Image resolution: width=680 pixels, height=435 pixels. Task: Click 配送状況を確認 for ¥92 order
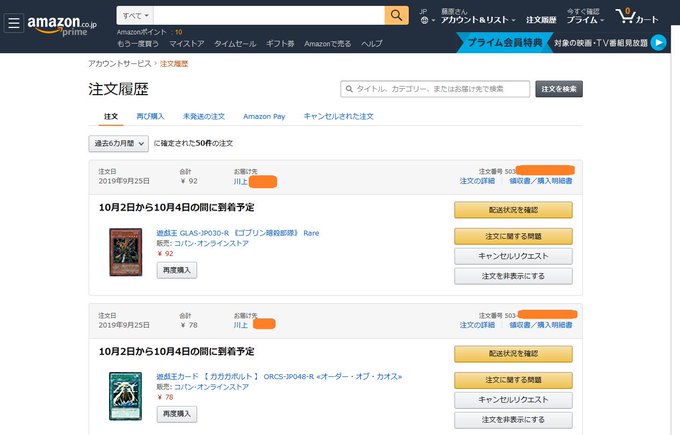pos(513,210)
